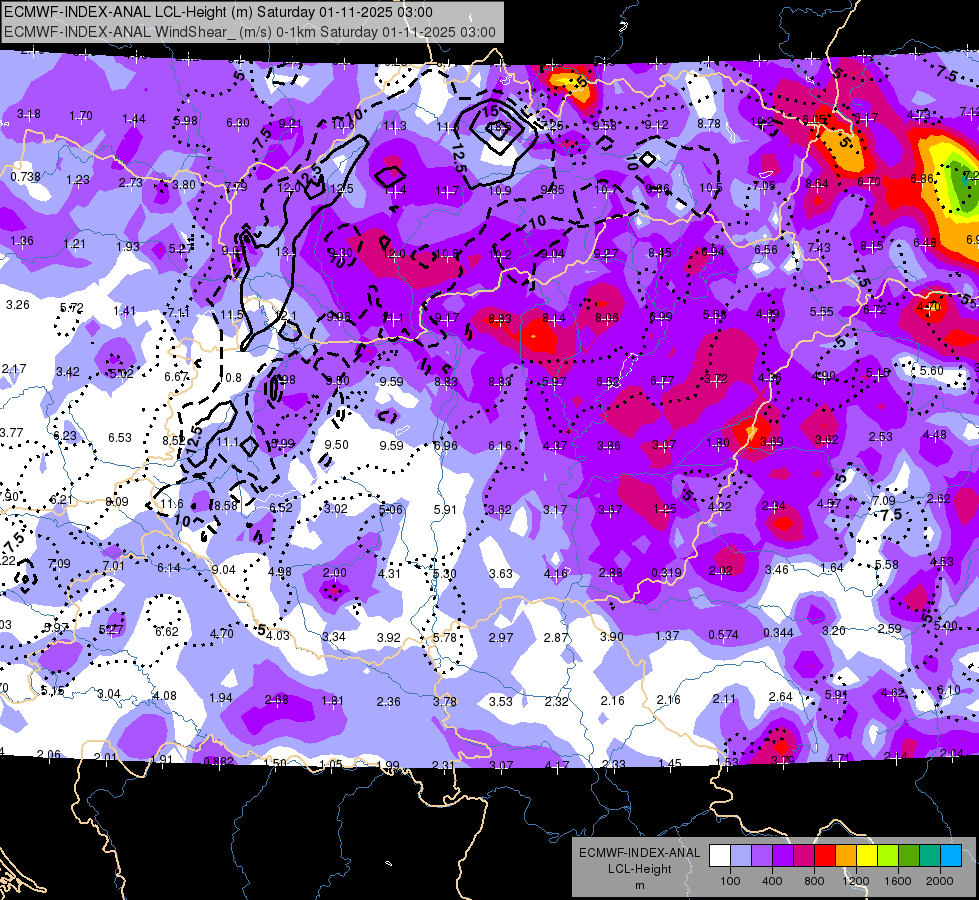
Task: Click the grid value 1.81
Action: [332, 701]
